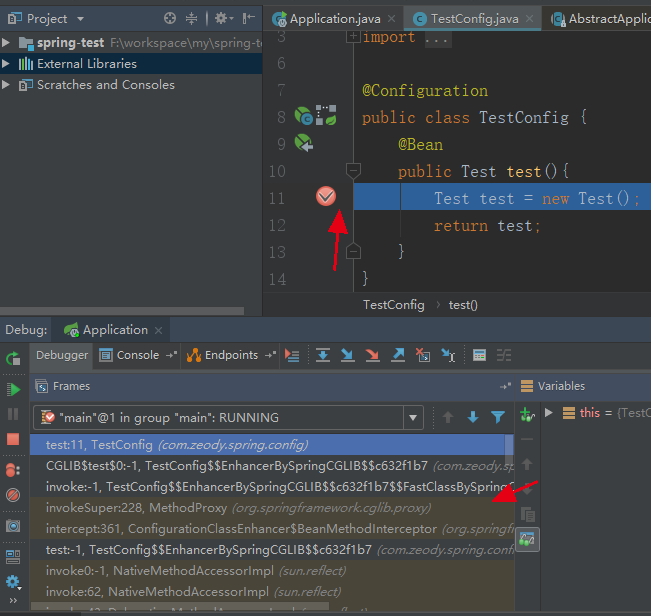This screenshot has height=616, width=651.
Task: Click TestConfig in the editor breadcrumb
Action: (x=393, y=305)
